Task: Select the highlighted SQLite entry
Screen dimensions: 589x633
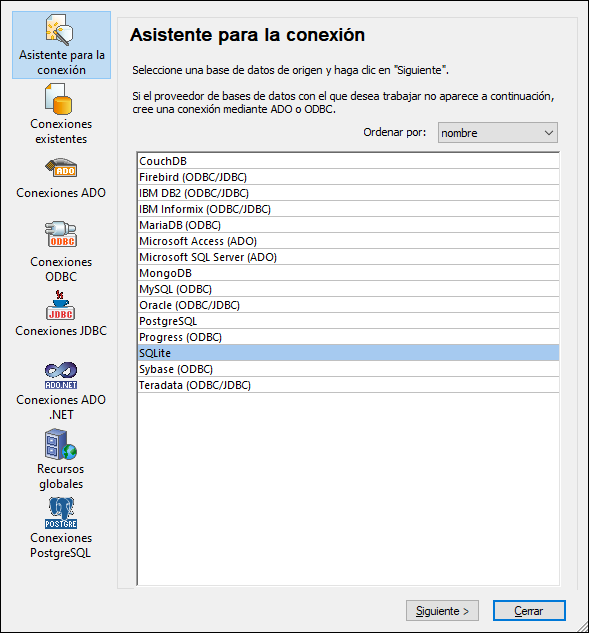Action: pyautogui.click(x=348, y=353)
